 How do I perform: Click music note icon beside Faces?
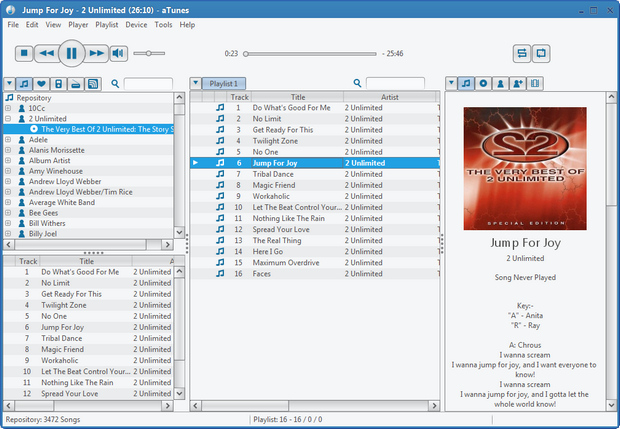[220, 273]
